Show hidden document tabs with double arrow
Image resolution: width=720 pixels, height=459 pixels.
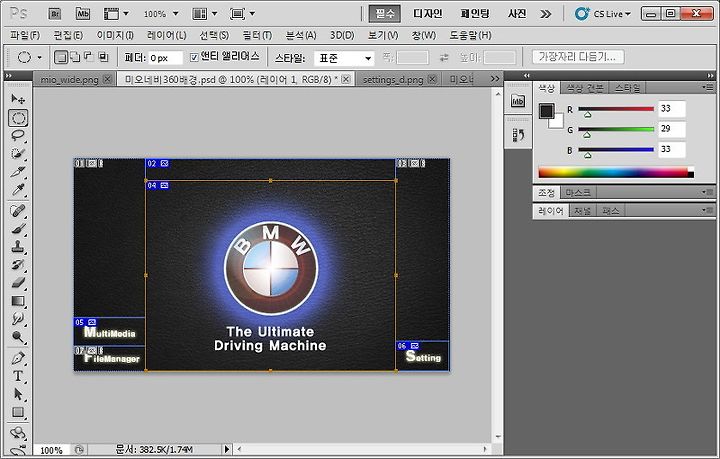(x=495, y=79)
